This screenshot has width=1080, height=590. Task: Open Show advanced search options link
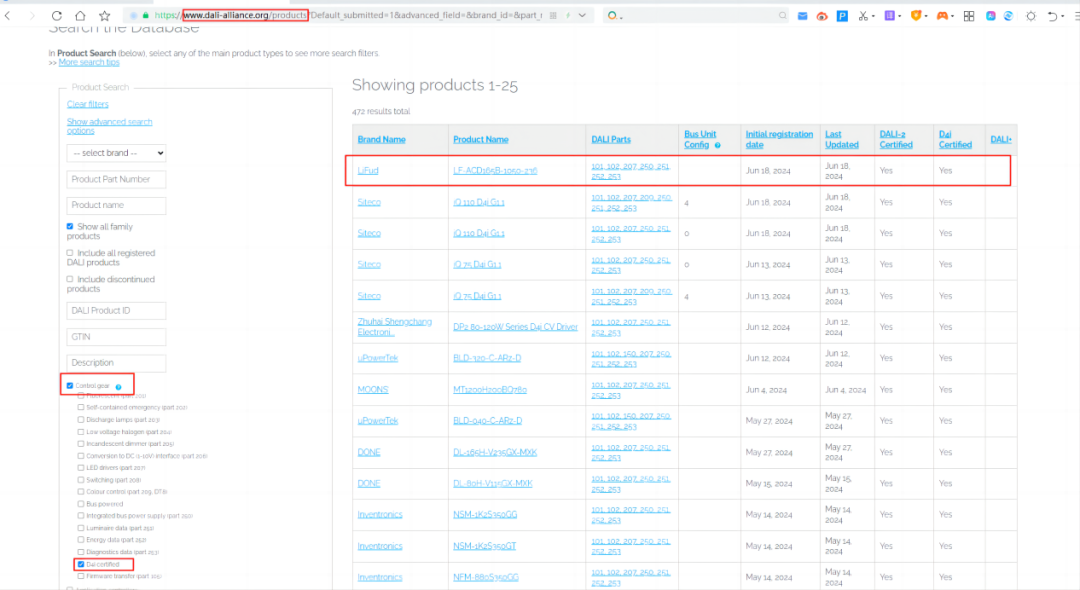pyautogui.click(x=110, y=126)
